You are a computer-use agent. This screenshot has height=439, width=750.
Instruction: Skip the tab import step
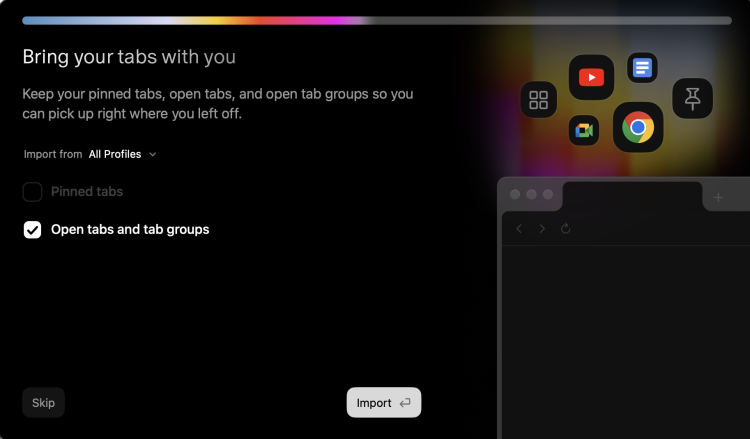tap(43, 403)
